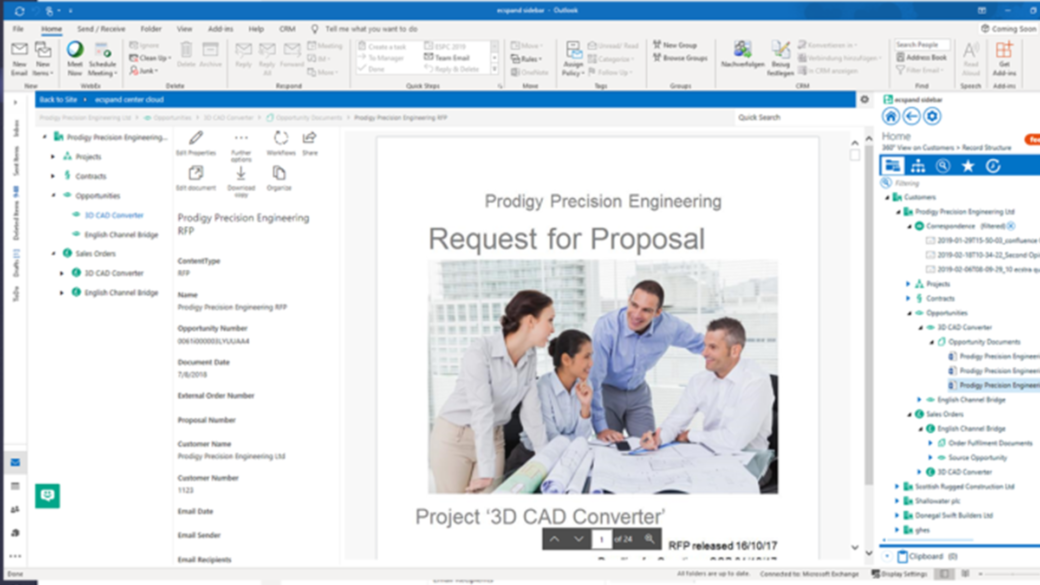The image size is (1040, 585).
Task: Open Assign Policy in the ribbon
Action: click(572, 58)
